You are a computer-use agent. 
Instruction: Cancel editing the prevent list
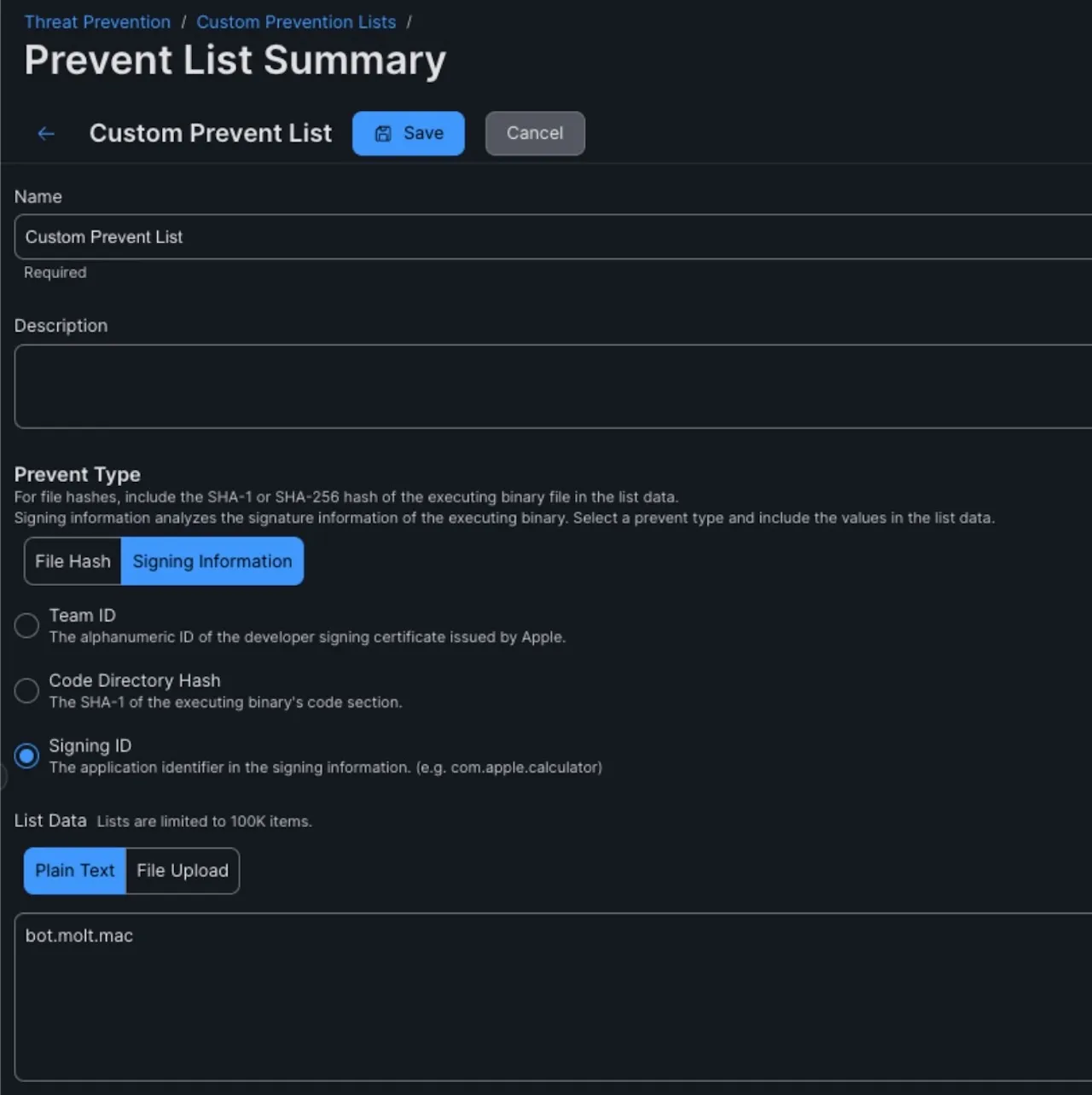pyautogui.click(x=535, y=134)
